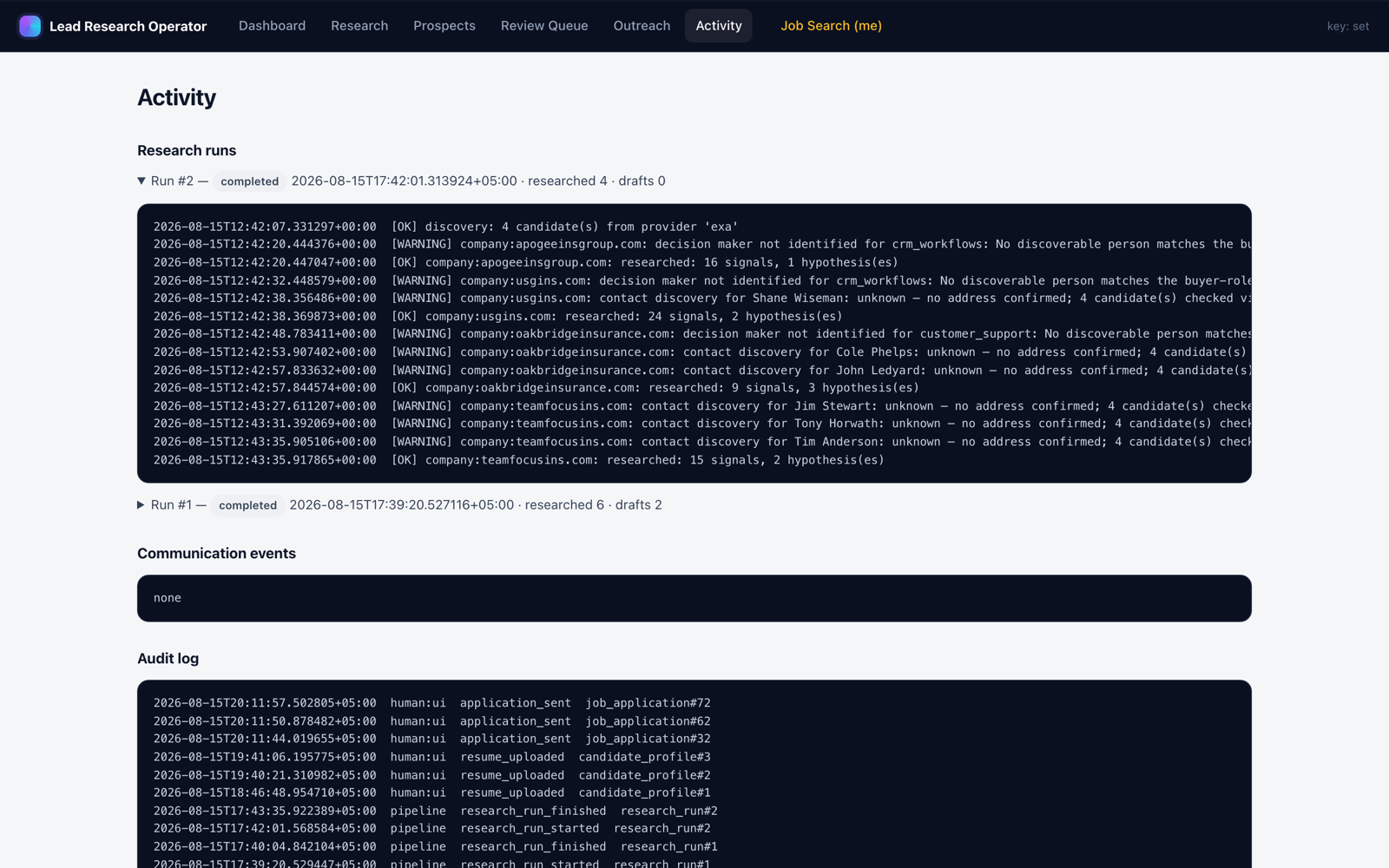The image size is (1389, 868).
Task: Select the research_run_started research_run#2 entry
Action: [431, 828]
